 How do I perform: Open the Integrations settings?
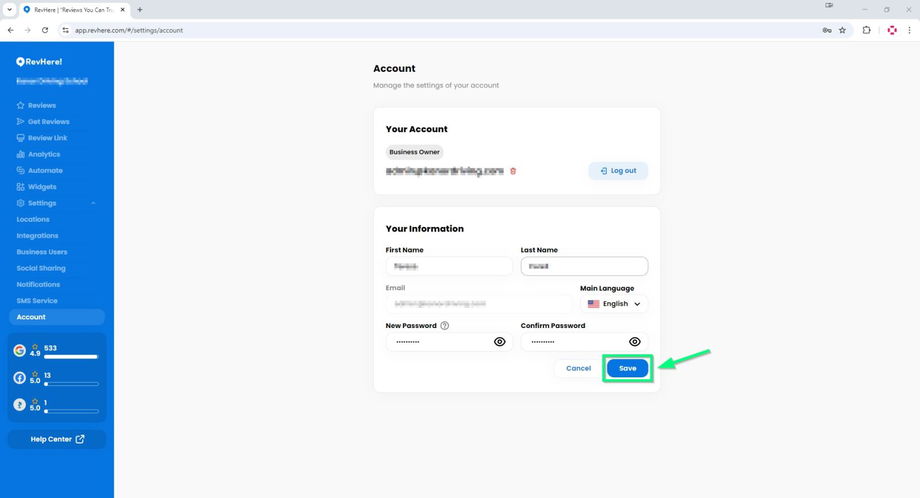tap(38, 236)
